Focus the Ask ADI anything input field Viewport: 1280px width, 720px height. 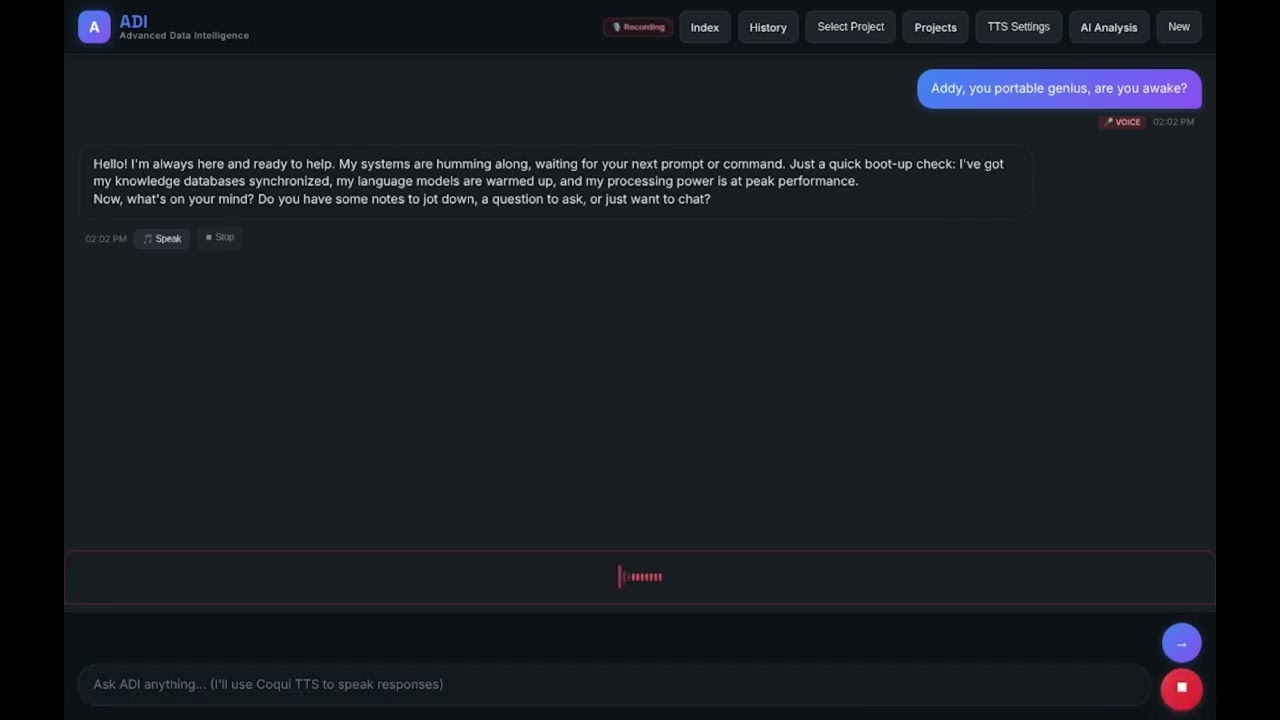[615, 685]
